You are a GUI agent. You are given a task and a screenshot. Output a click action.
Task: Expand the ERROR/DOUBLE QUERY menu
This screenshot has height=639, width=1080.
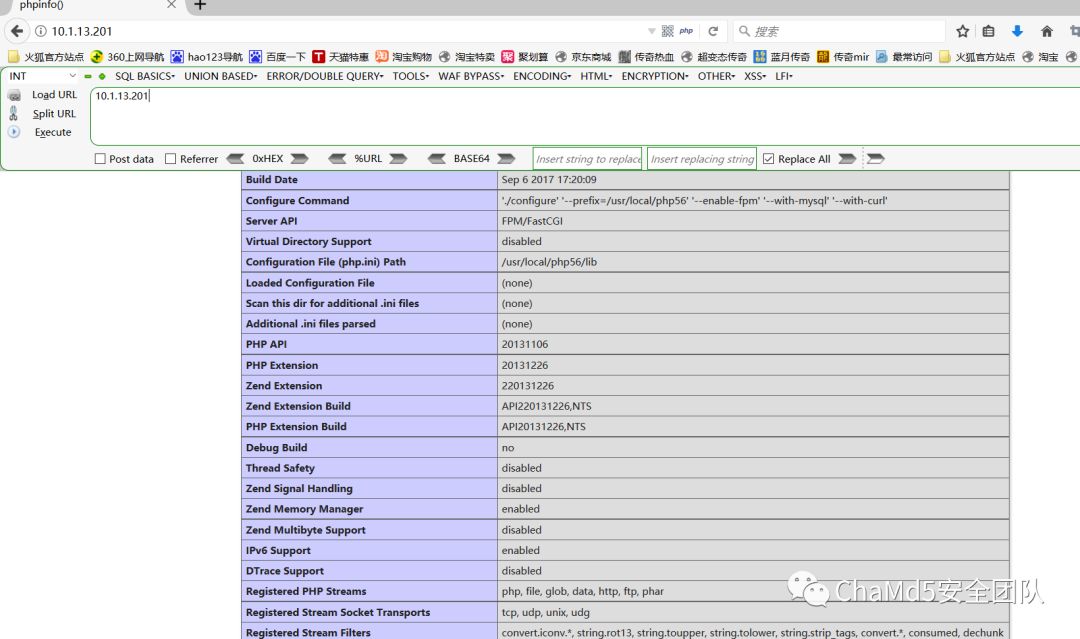325,76
